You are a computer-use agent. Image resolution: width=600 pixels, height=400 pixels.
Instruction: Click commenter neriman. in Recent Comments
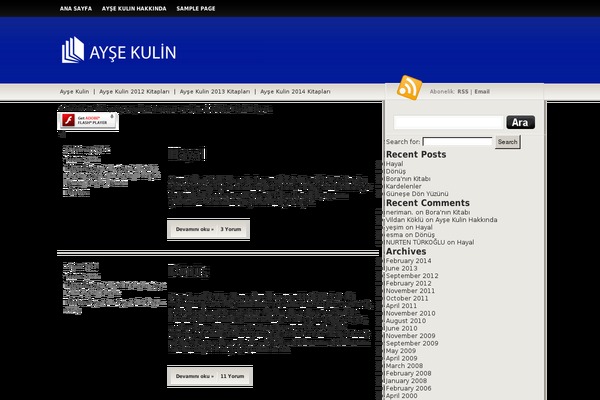[399, 212]
